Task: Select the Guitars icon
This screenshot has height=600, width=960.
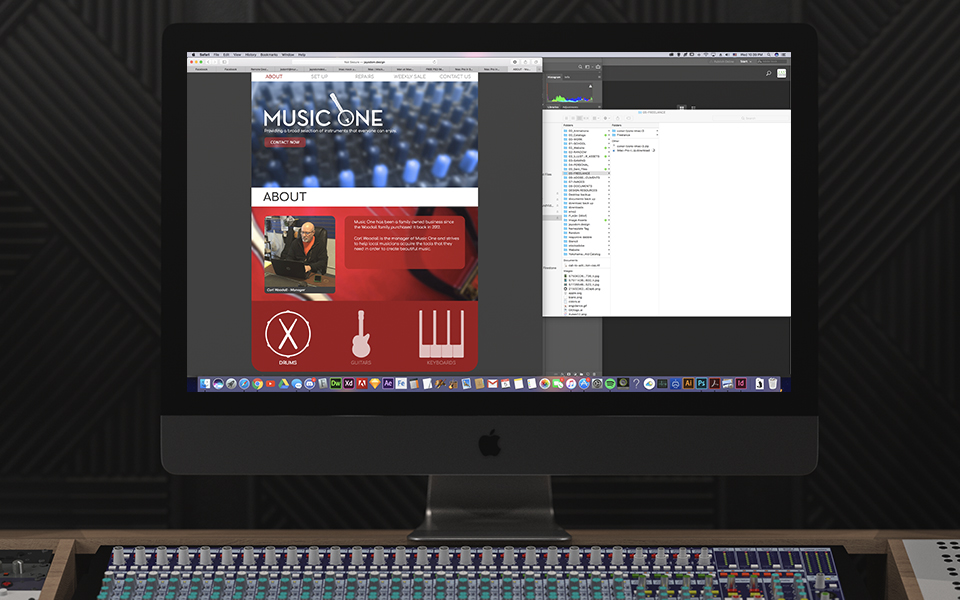Action: [361, 333]
